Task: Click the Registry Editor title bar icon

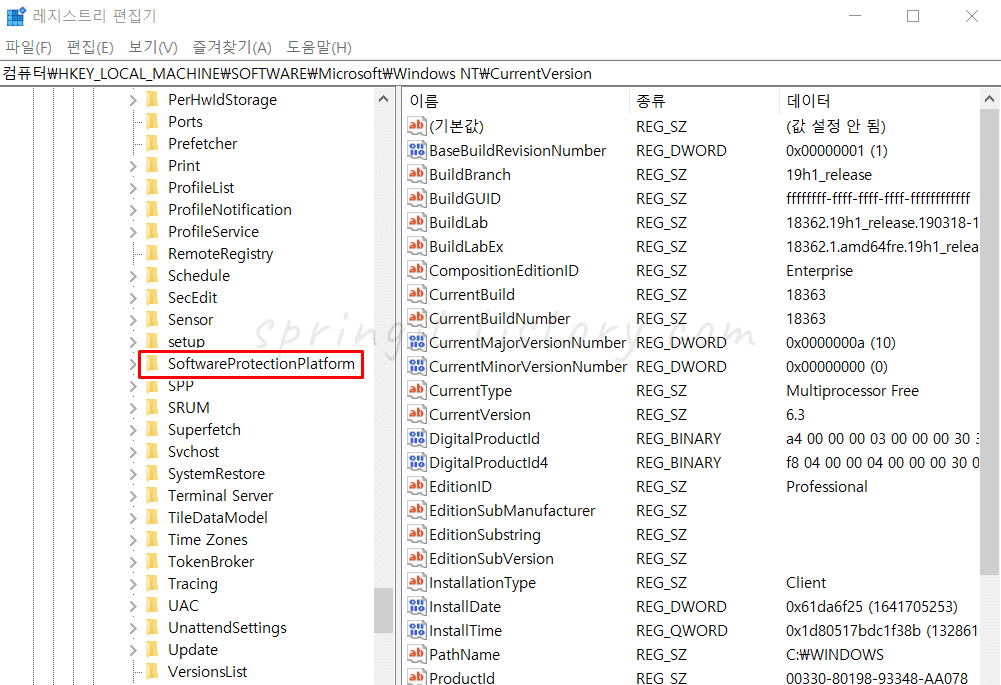Action: point(15,16)
